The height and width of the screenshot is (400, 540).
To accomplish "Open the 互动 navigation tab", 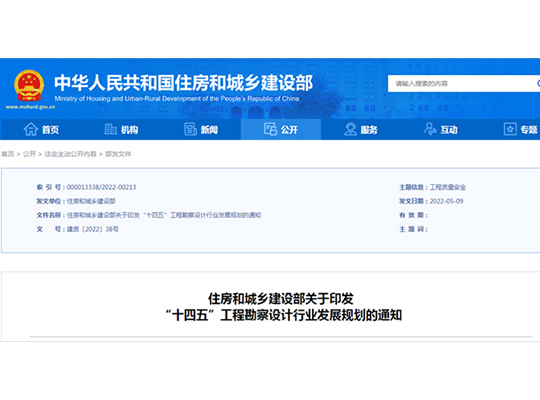I will pos(440,130).
